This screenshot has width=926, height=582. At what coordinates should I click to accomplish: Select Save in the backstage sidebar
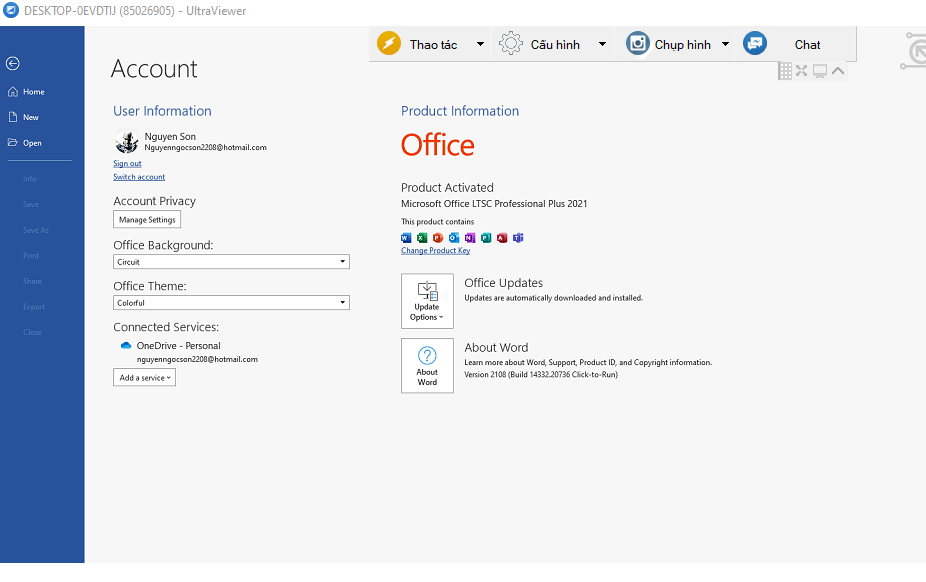coord(30,204)
